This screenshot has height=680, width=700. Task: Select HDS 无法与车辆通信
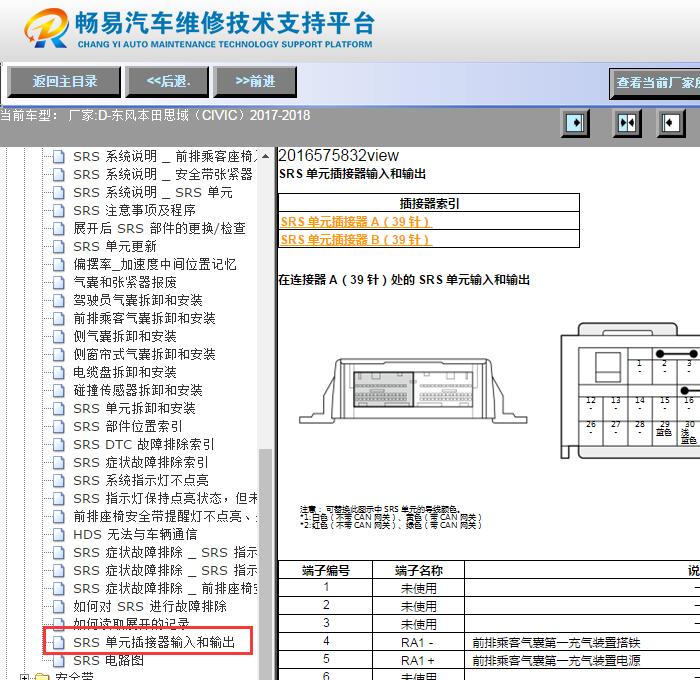(135, 534)
